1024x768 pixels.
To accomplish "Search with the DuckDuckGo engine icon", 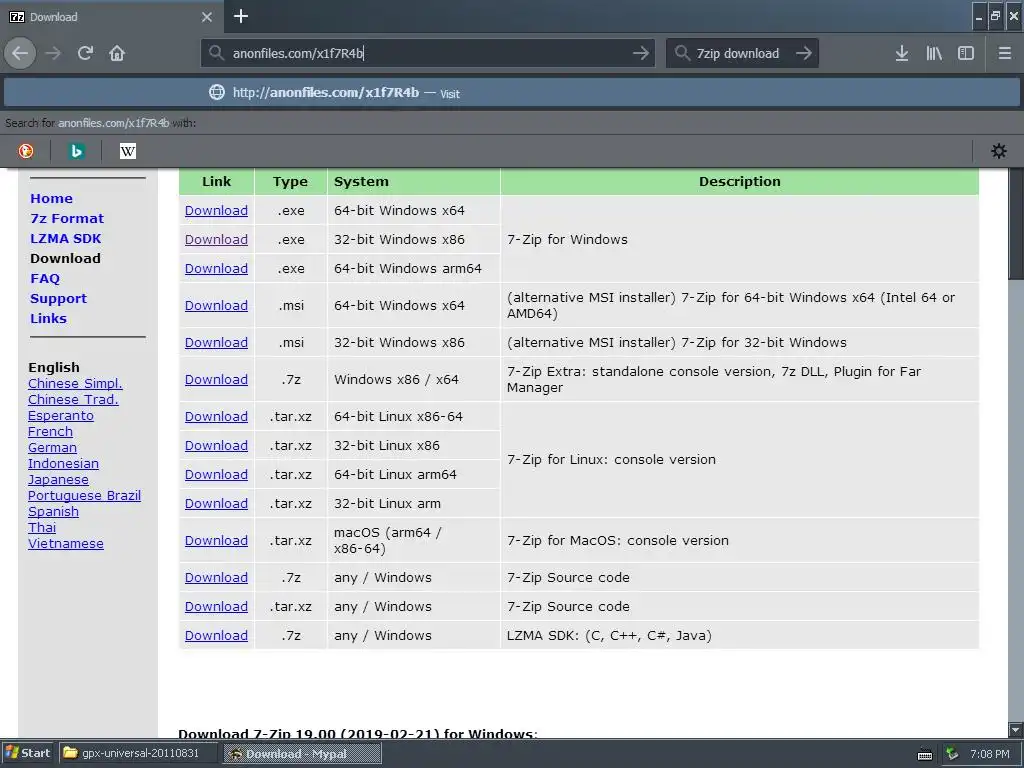I will pyautogui.click(x=25, y=151).
